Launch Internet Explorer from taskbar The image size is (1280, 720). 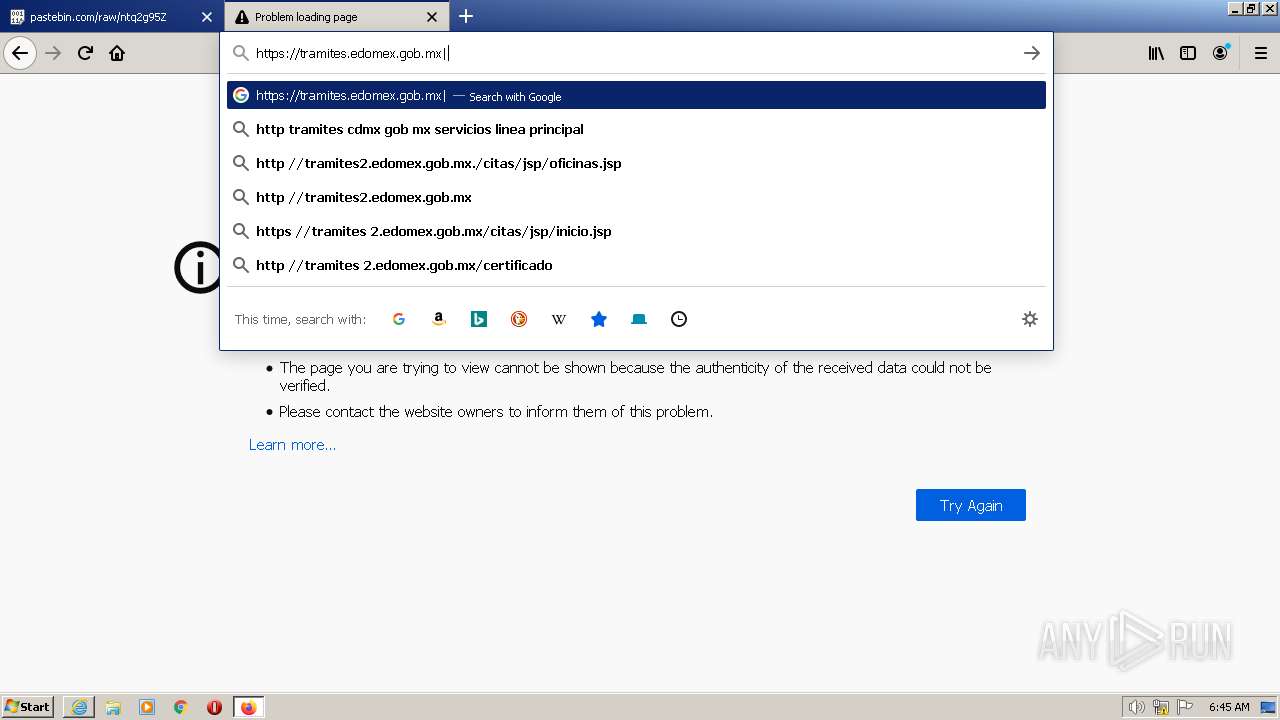(79, 707)
